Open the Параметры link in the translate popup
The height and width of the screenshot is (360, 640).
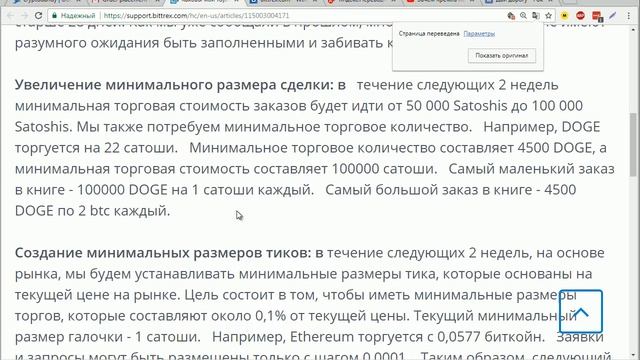[479, 34]
